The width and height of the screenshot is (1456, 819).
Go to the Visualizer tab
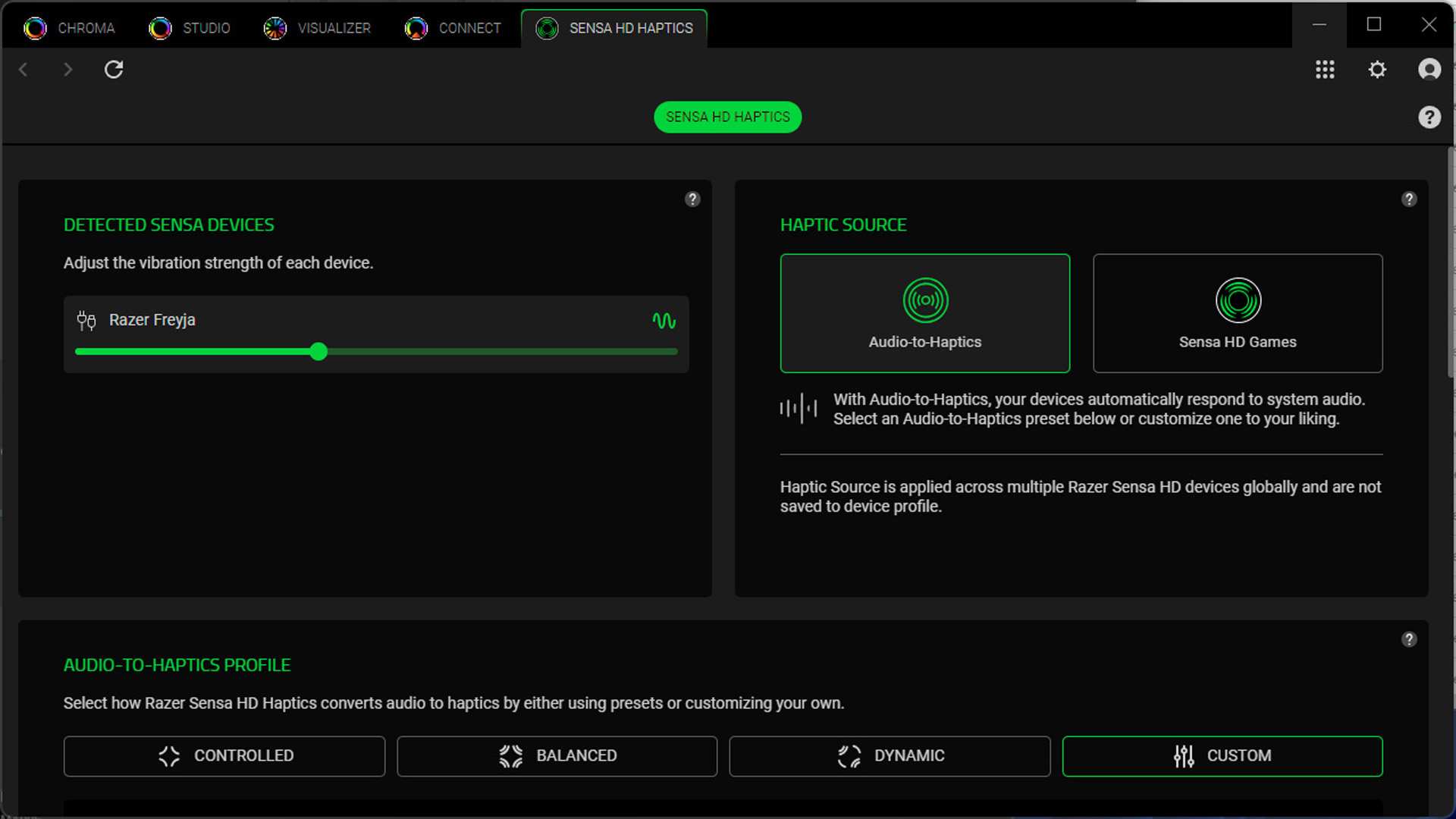click(x=317, y=28)
